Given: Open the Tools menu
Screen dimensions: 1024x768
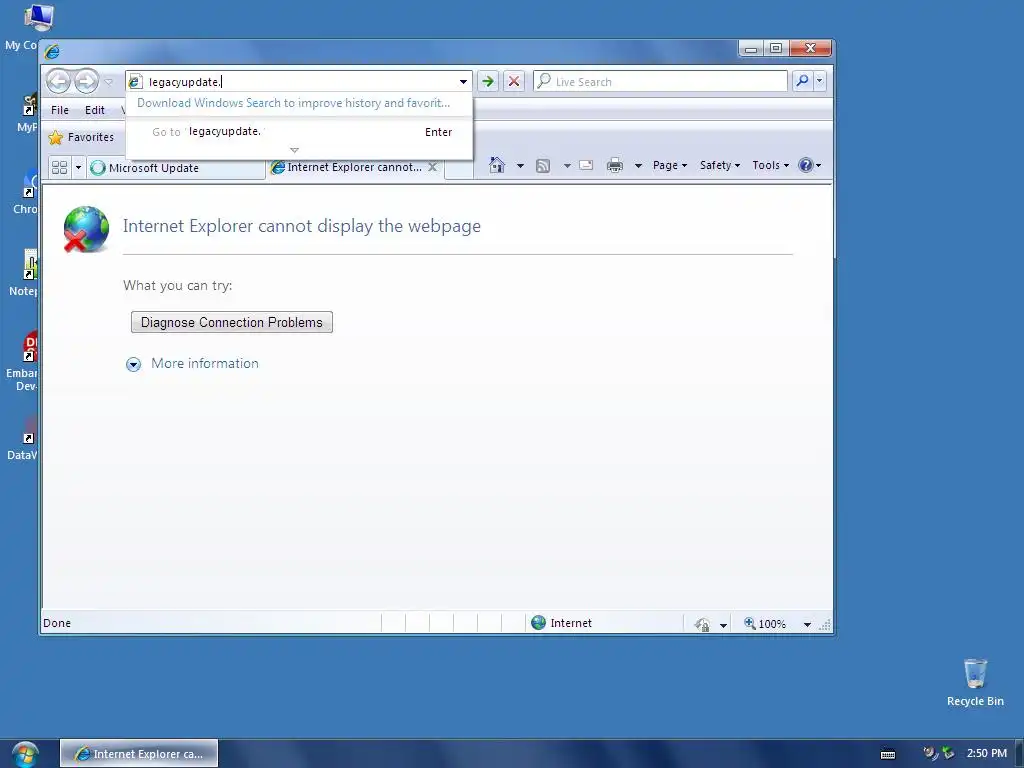Looking at the screenshot, I should pyautogui.click(x=771, y=165).
